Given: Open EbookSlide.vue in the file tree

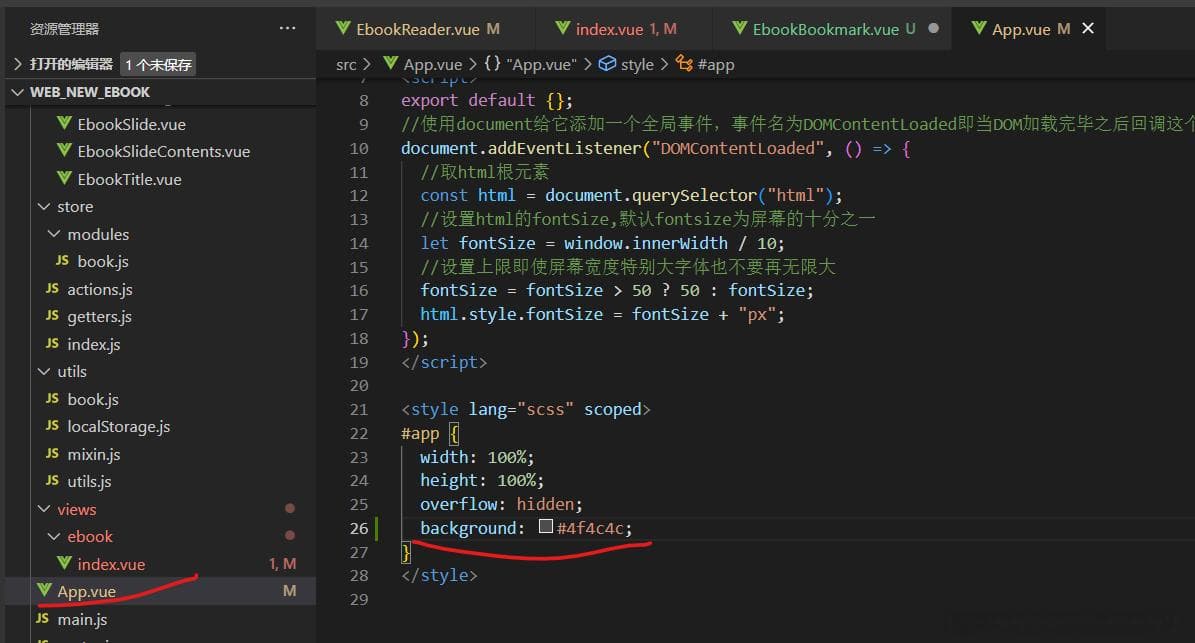Looking at the screenshot, I should (131, 124).
